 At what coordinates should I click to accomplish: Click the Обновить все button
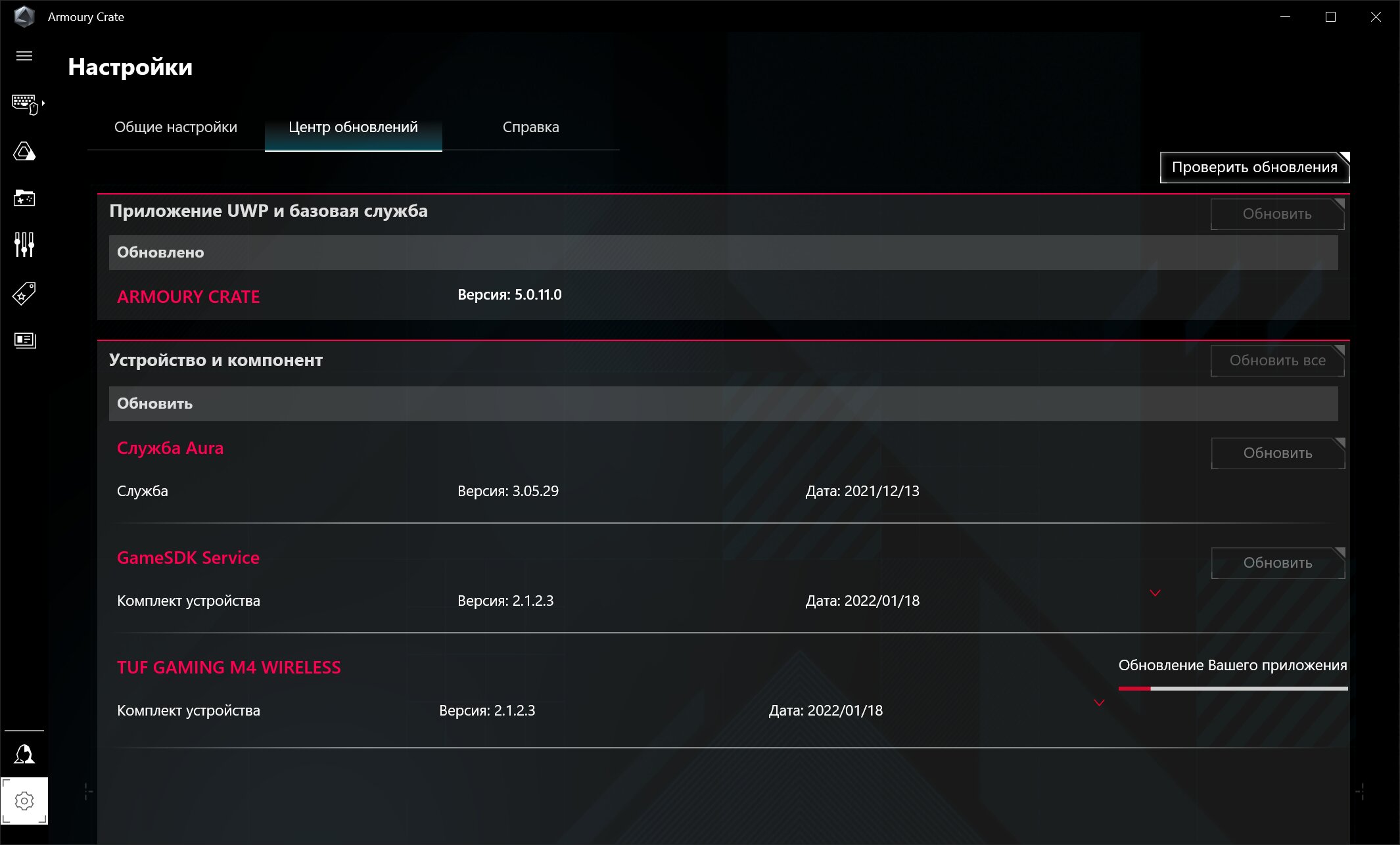[1277, 360]
